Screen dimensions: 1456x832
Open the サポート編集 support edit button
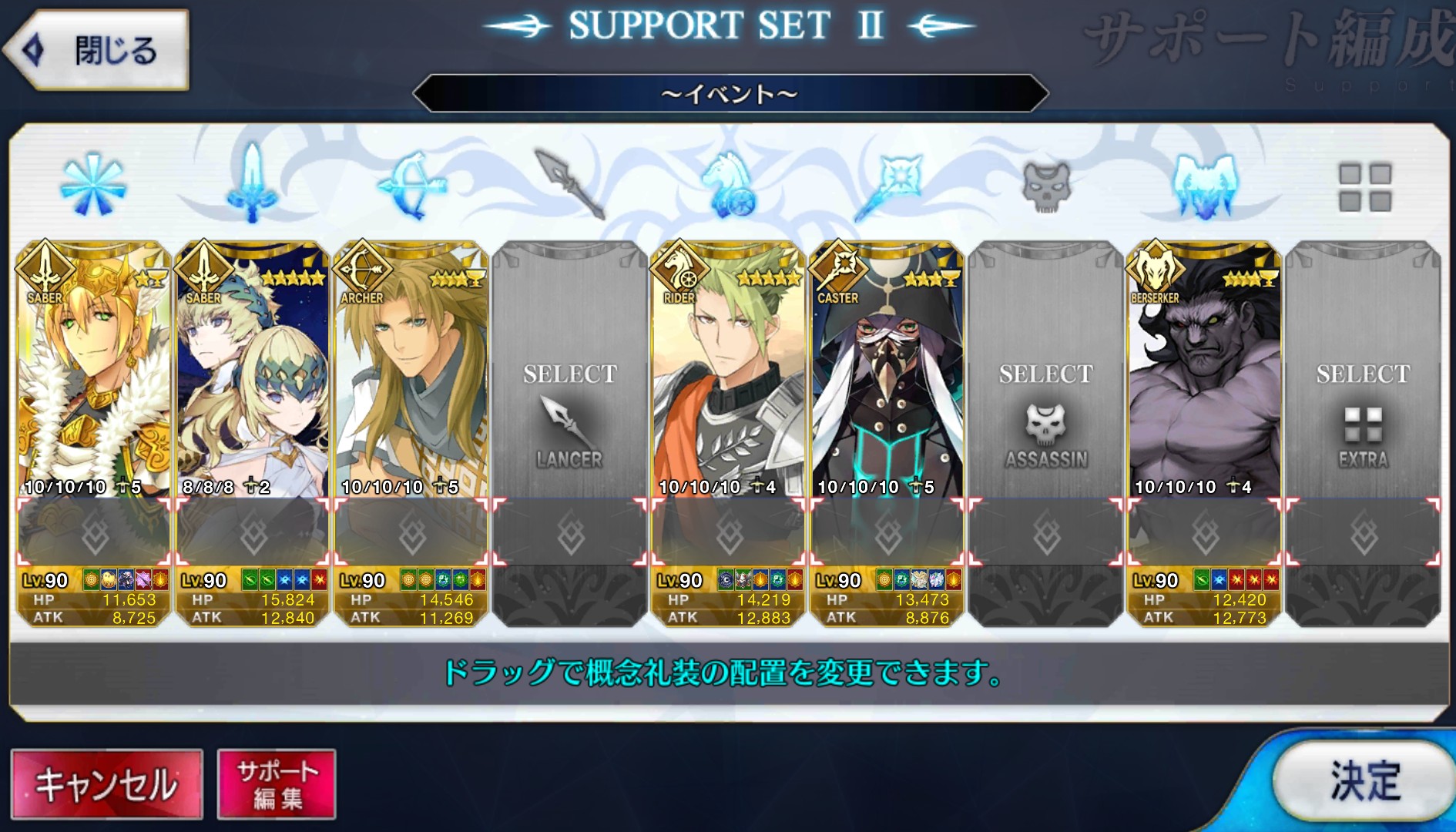[277, 784]
